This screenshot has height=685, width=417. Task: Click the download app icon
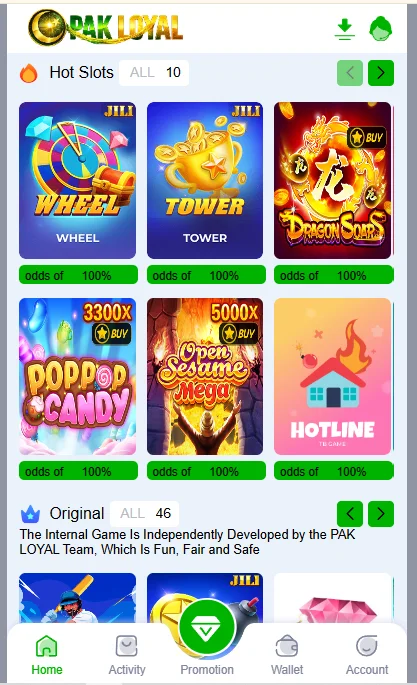[345, 29]
